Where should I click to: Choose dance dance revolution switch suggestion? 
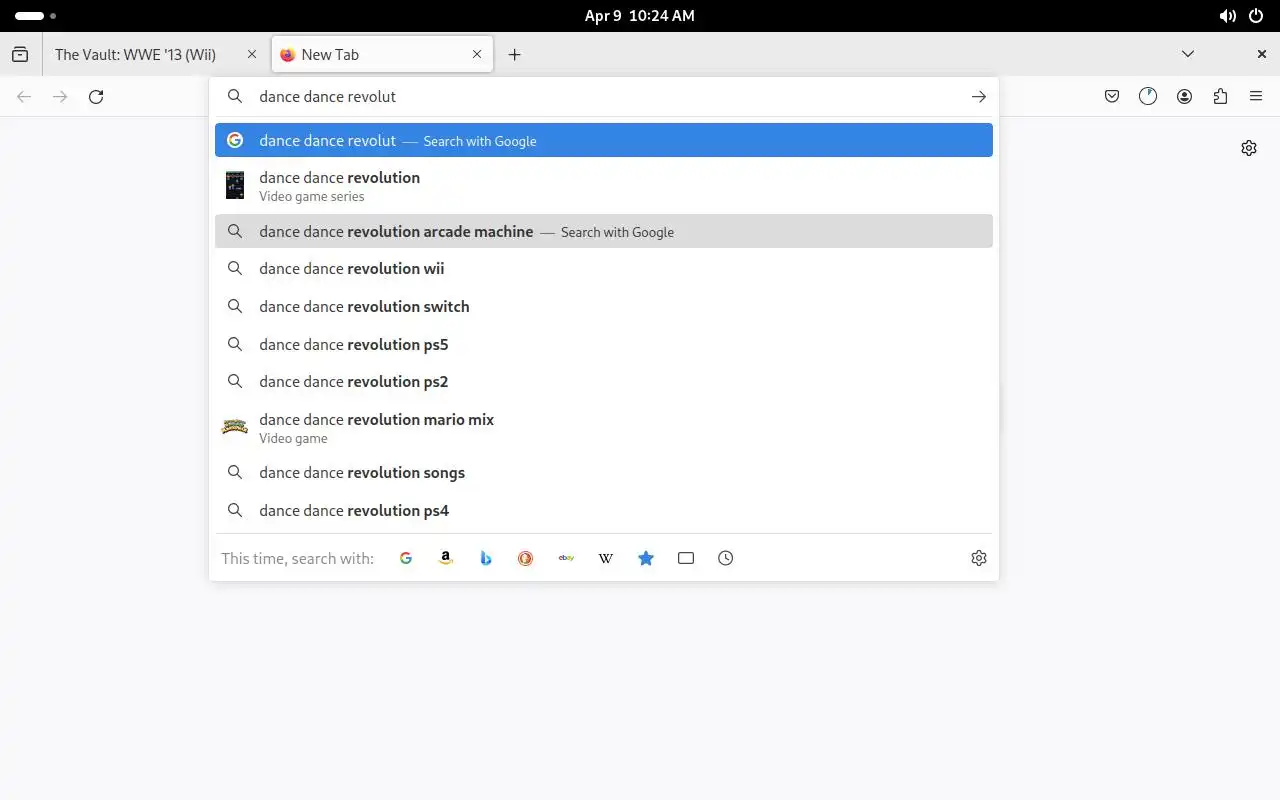[604, 307]
